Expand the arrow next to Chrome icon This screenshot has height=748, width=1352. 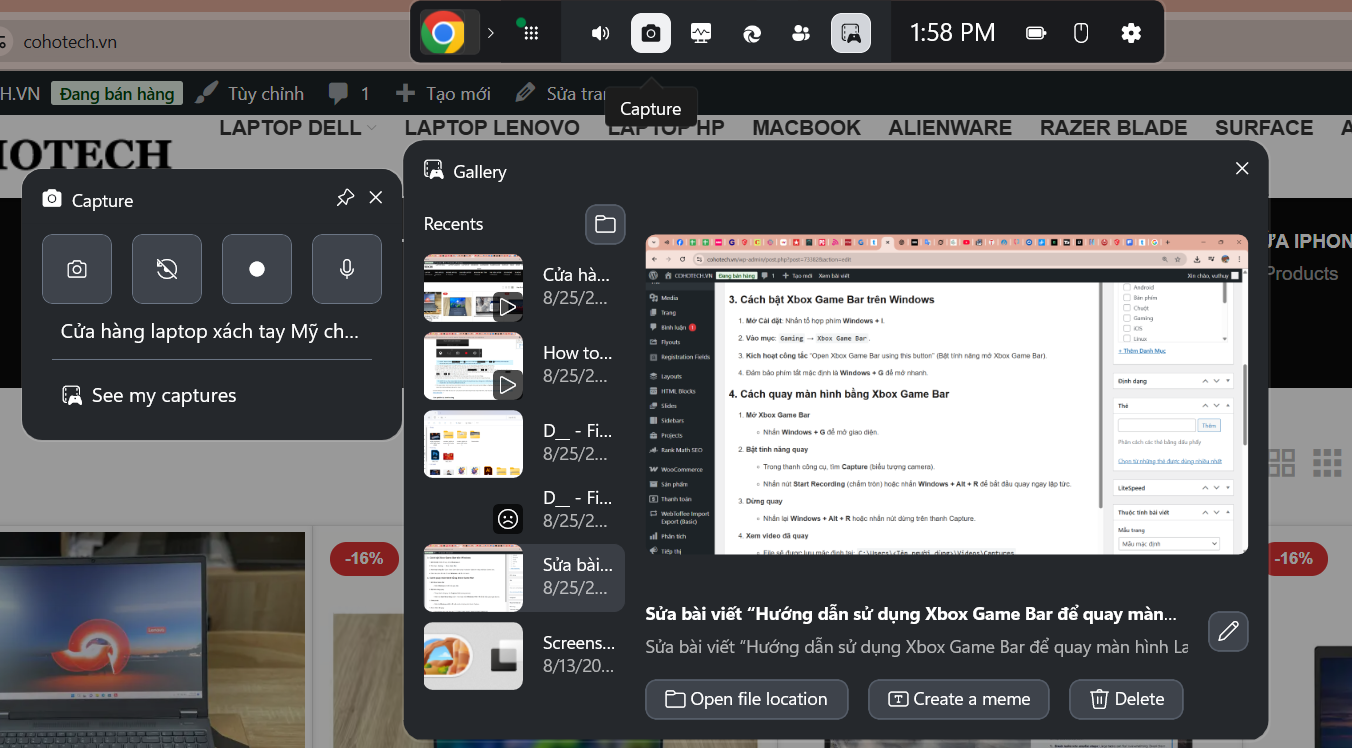(x=491, y=33)
